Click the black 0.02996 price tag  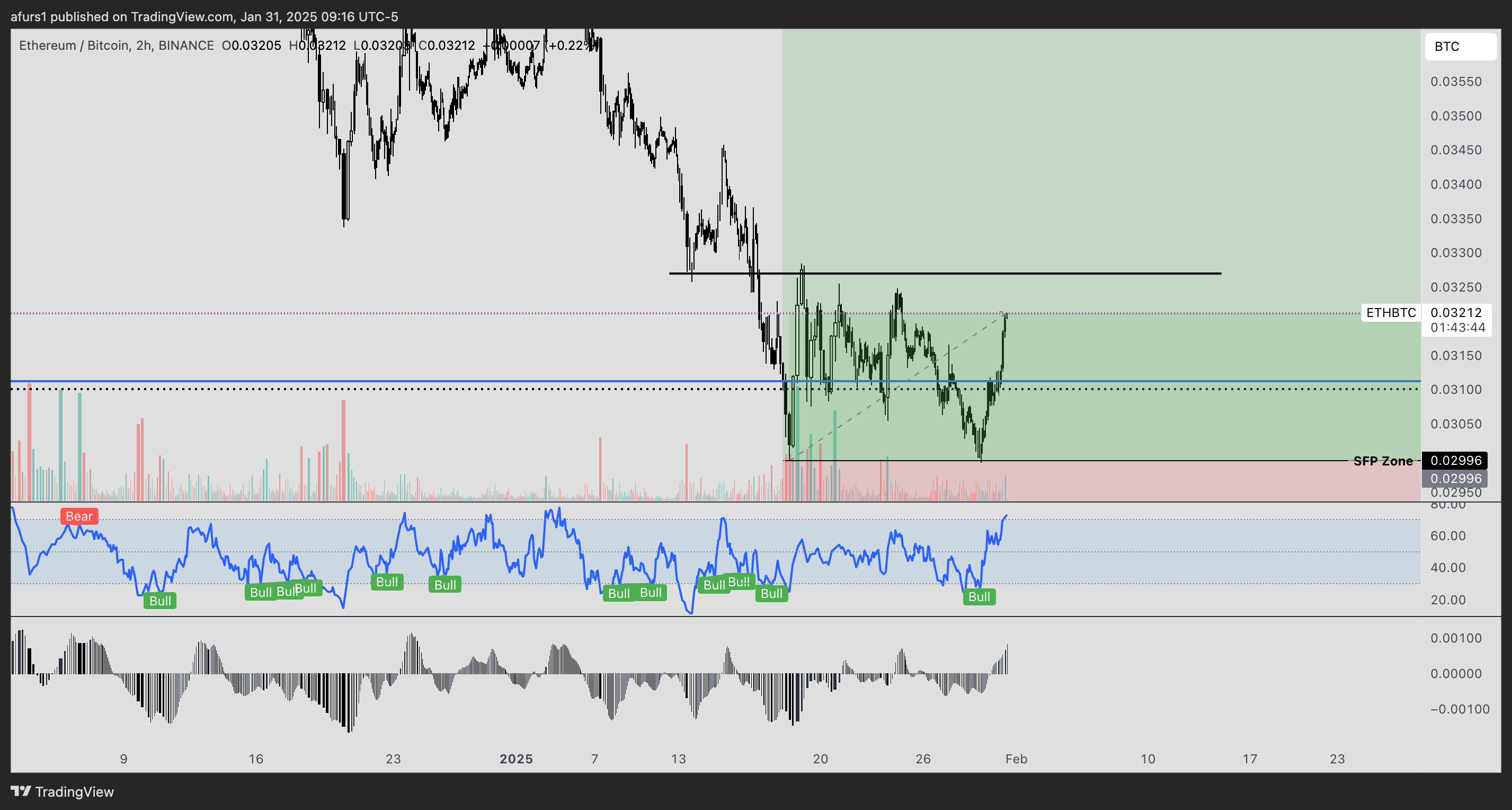pyautogui.click(x=1454, y=461)
